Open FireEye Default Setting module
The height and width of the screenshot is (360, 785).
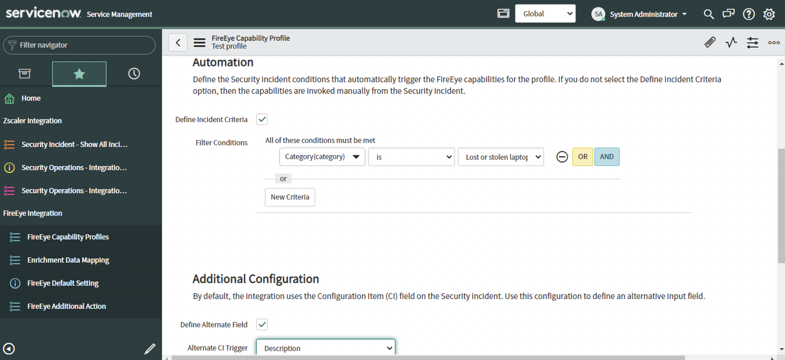pyautogui.click(x=63, y=283)
